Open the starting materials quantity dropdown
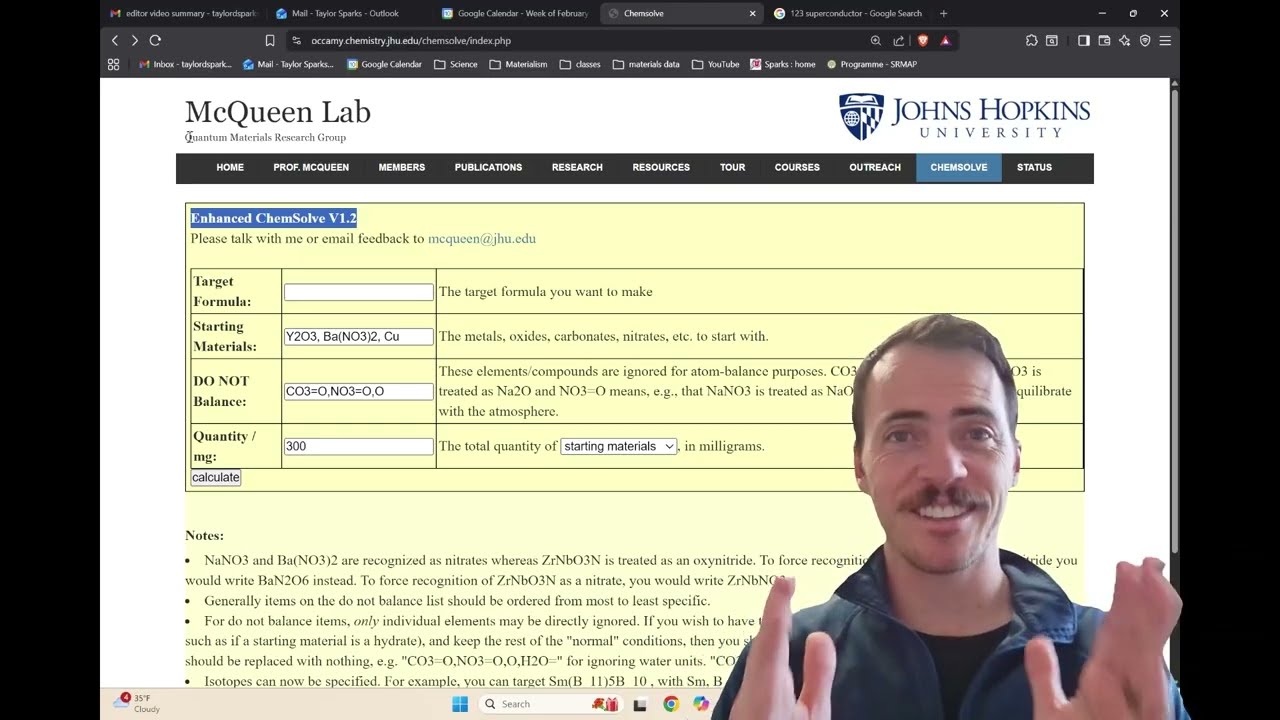1280x720 pixels. pyautogui.click(x=619, y=447)
